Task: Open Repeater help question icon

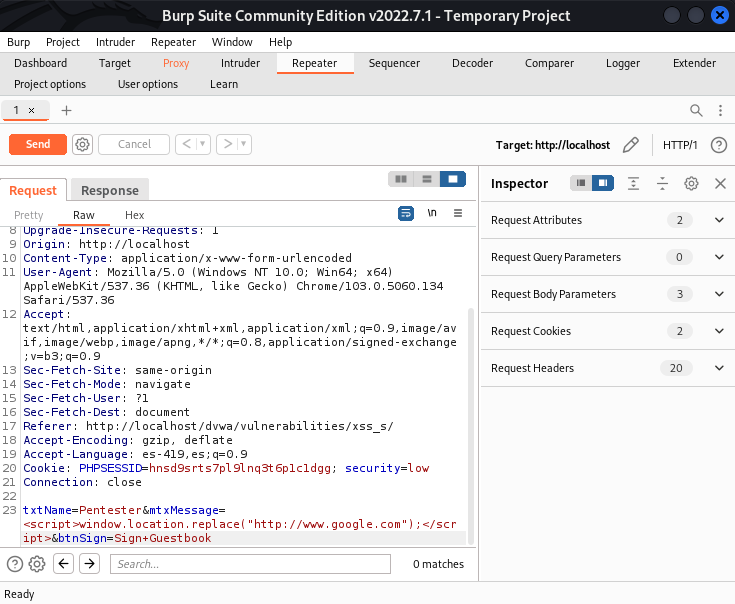Action: 719,145
